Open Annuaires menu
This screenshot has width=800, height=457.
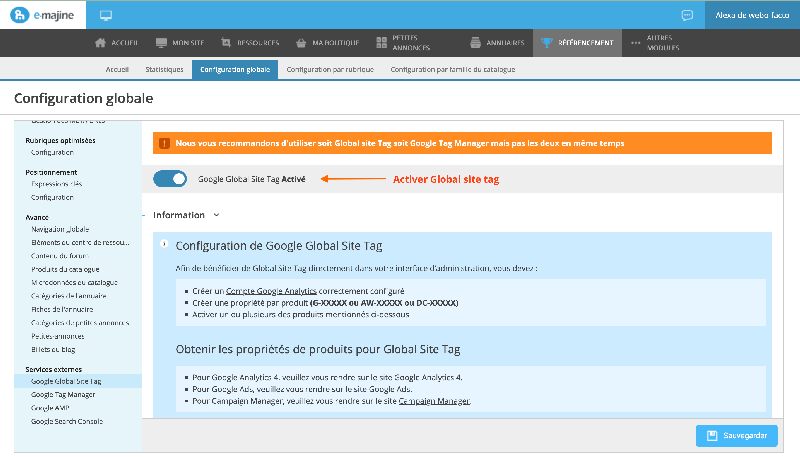[x=497, y=43]
